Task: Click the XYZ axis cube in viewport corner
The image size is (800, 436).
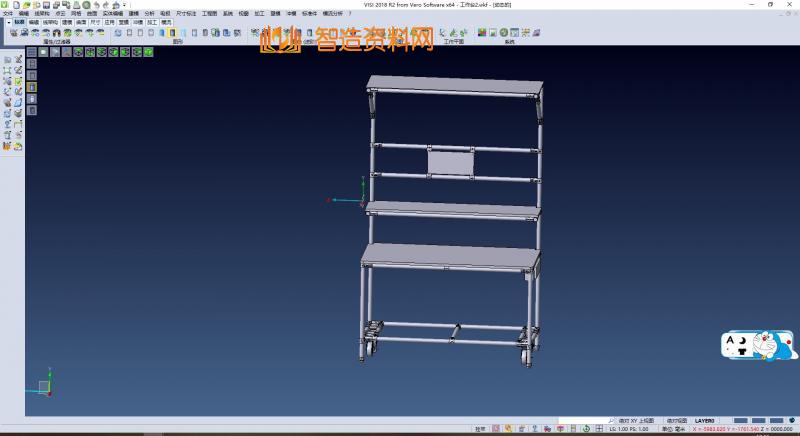Action: pos(44,386)
